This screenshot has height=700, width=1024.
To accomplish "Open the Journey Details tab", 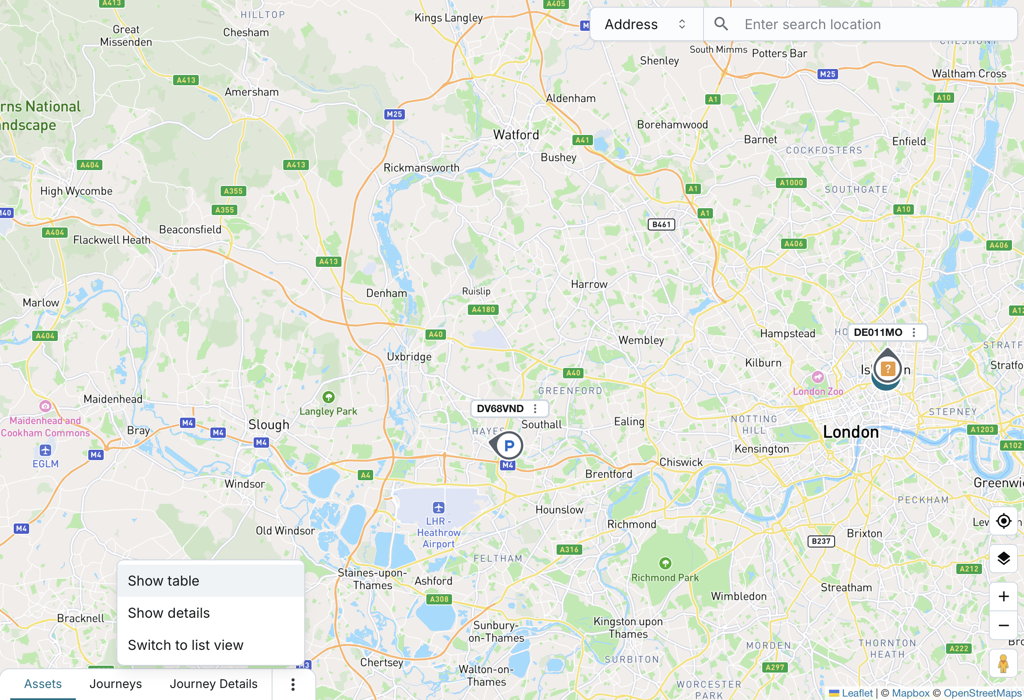I will pyautogui.click(x=214, y=684).
